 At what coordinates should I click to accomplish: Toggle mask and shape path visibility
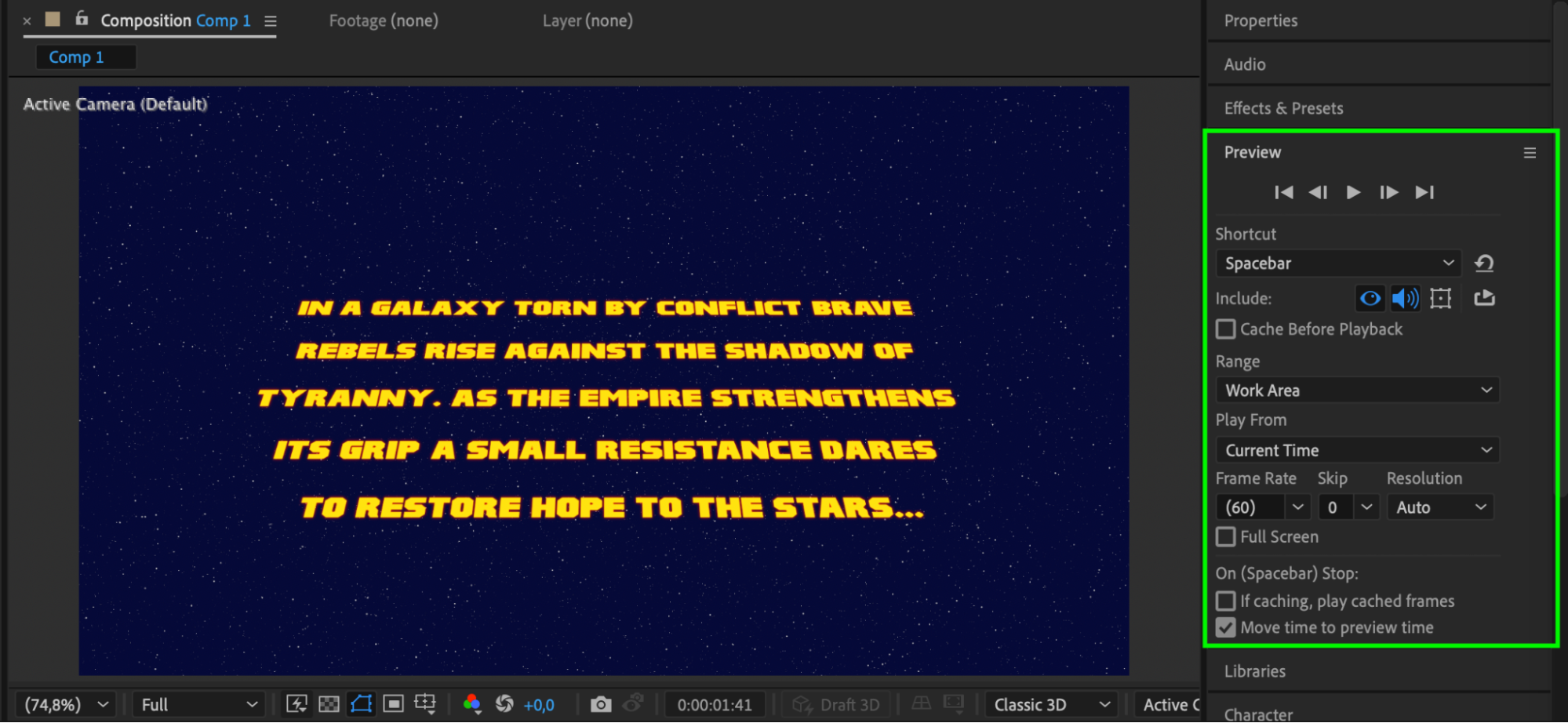tap(361, 704)
